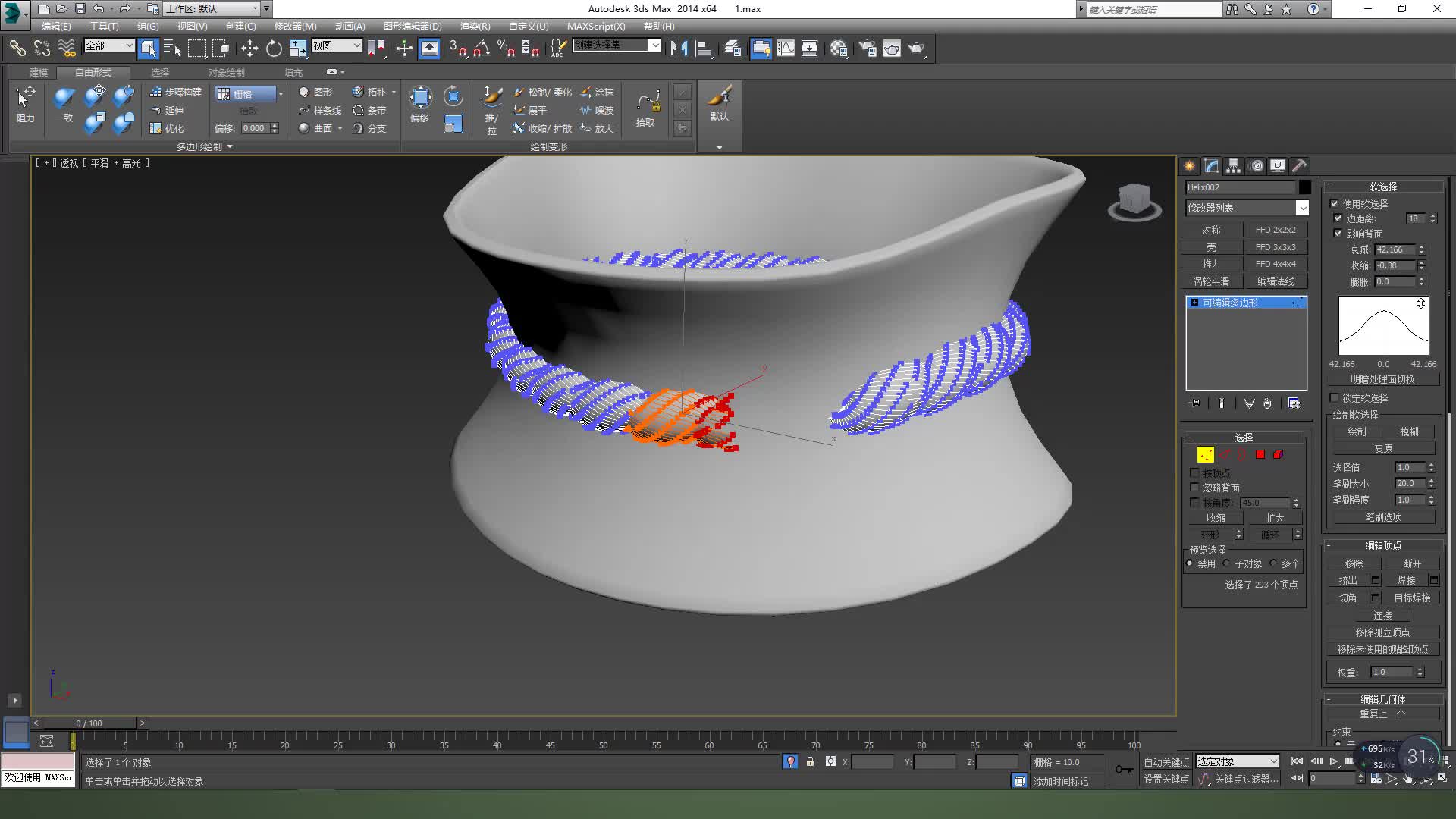This screenshot has width=1456, height=819.
Task: Click the 焊接 weld button
Action: coord(1406,580)
